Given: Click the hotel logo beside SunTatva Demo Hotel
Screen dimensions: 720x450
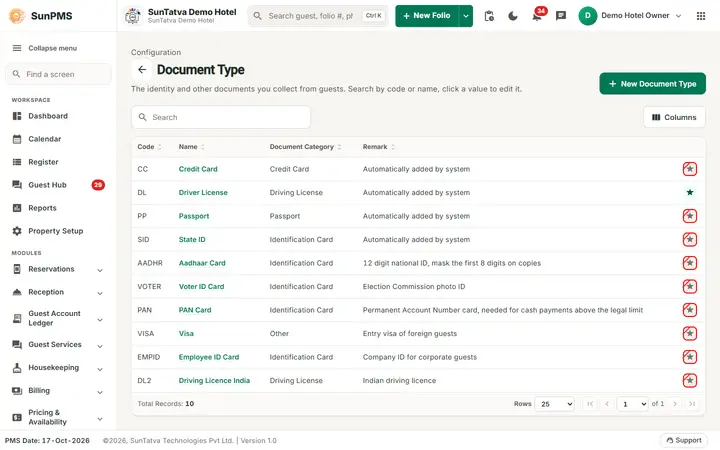Looking at the screenshot, I should click(x=133, y=16).
